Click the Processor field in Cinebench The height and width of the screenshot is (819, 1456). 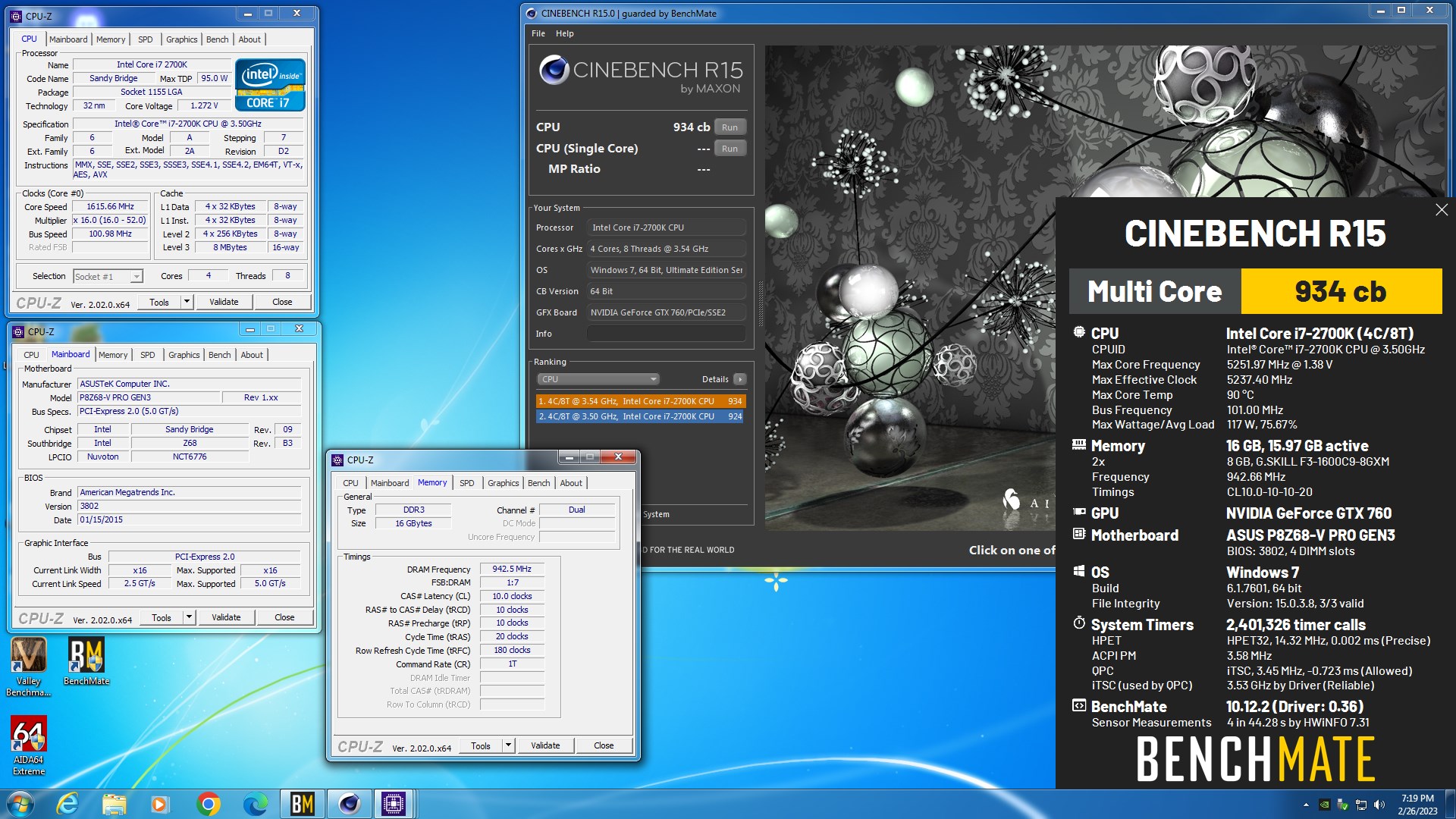click(667, 227)
